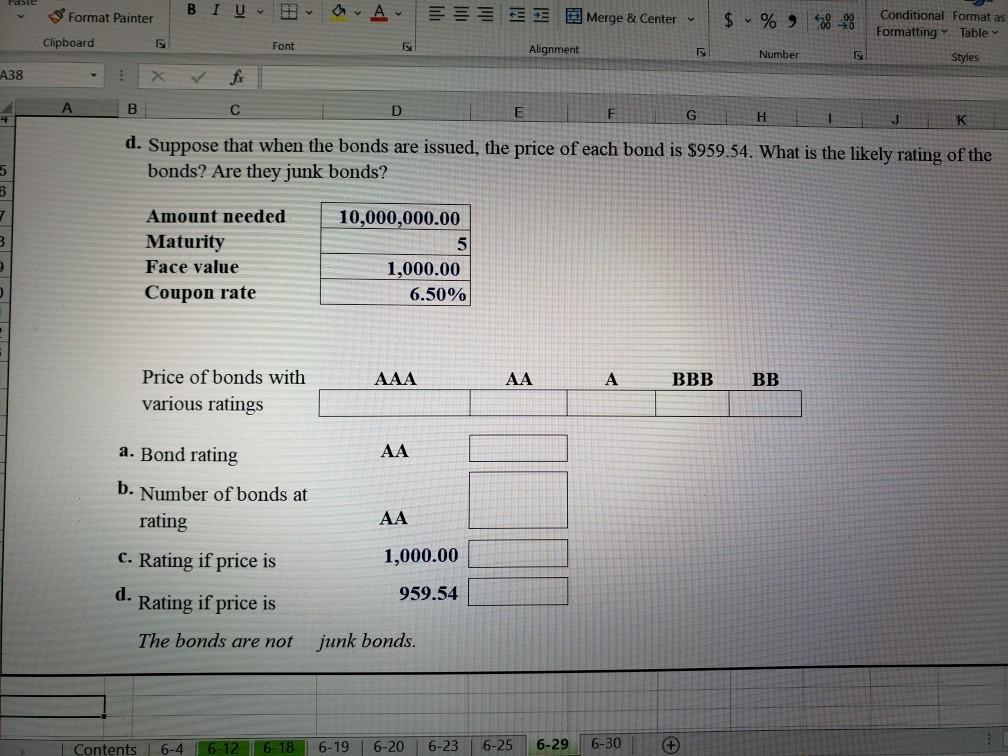Click Merge & Center button
The width and height of the screenshot is (1008, 756).
pyautogui.click(x=621, y=18)
